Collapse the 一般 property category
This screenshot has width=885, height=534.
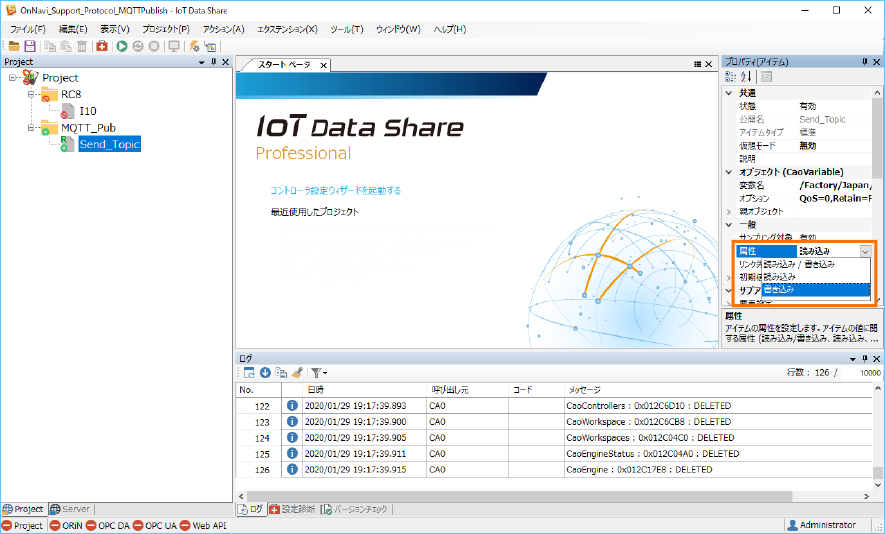(729, 225)
